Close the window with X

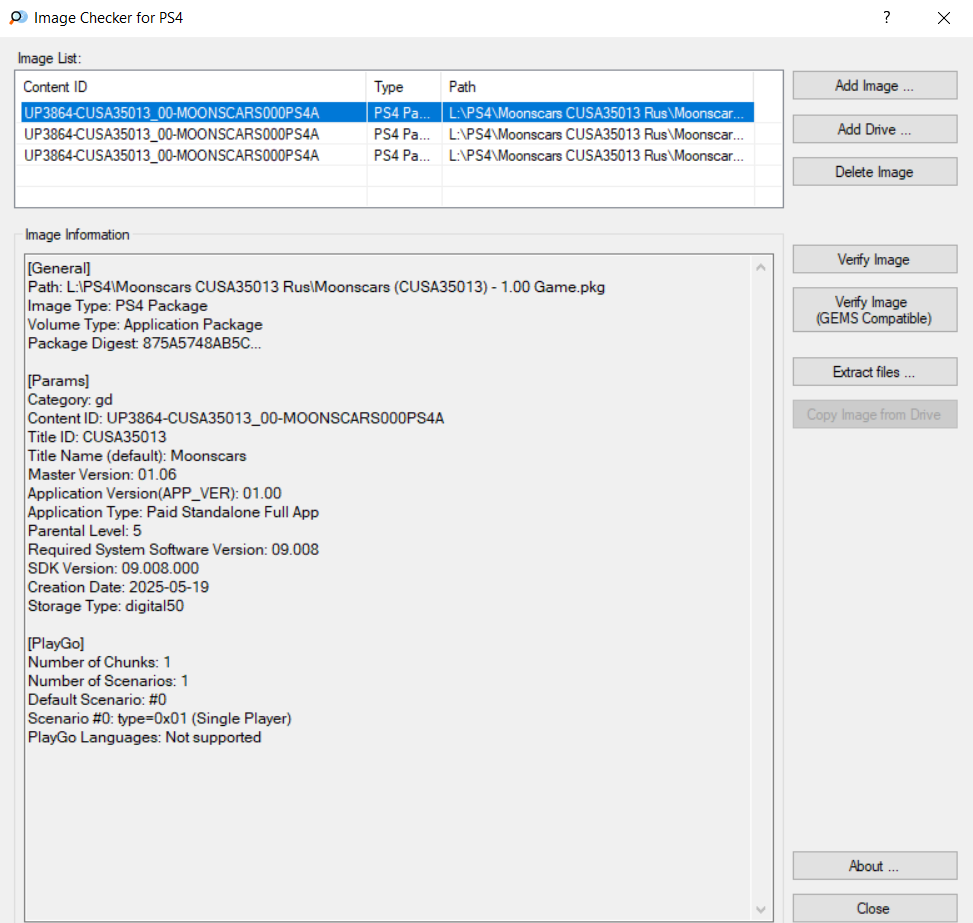click(944, 17)
